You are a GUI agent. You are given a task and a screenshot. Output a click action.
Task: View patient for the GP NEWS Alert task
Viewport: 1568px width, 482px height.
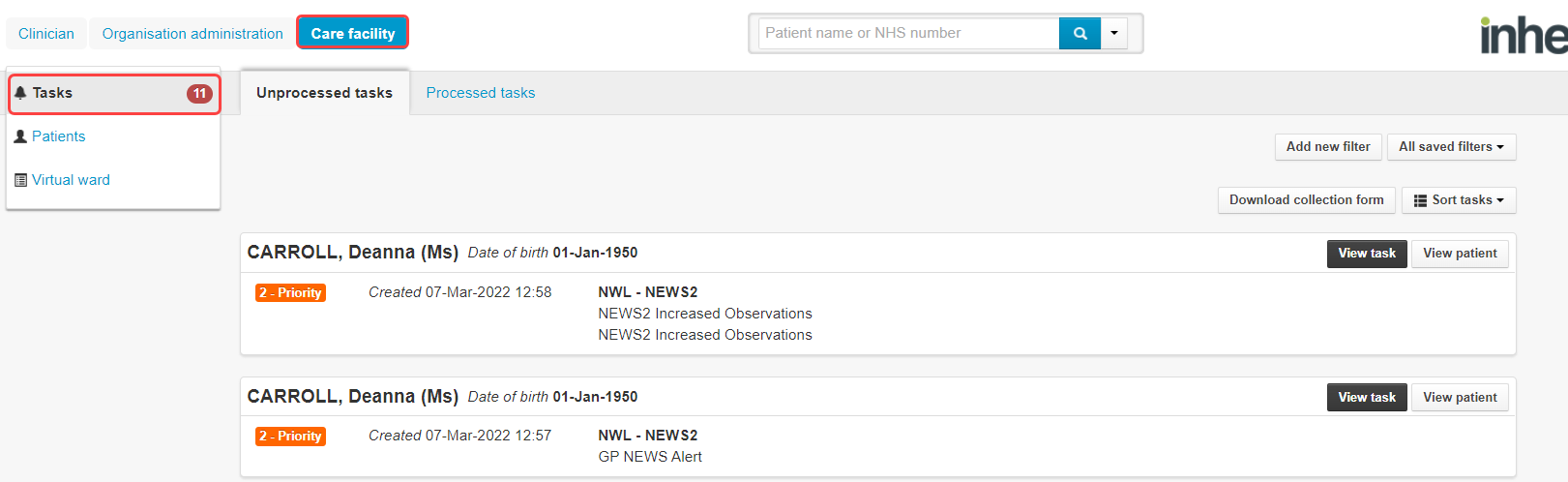[x=1460, y=398]
